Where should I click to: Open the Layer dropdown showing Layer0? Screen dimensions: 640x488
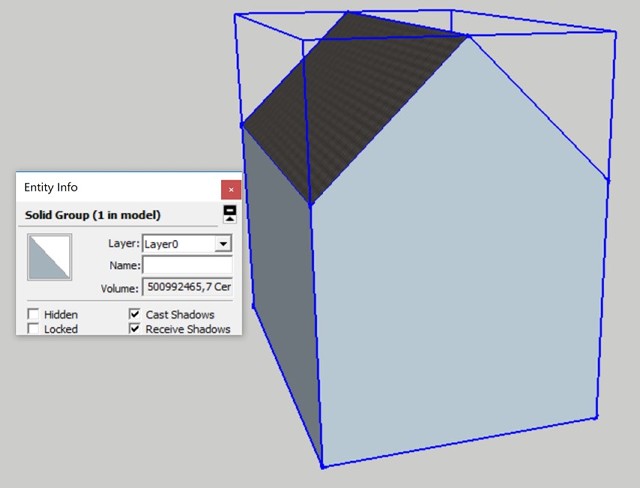point(187,244)
